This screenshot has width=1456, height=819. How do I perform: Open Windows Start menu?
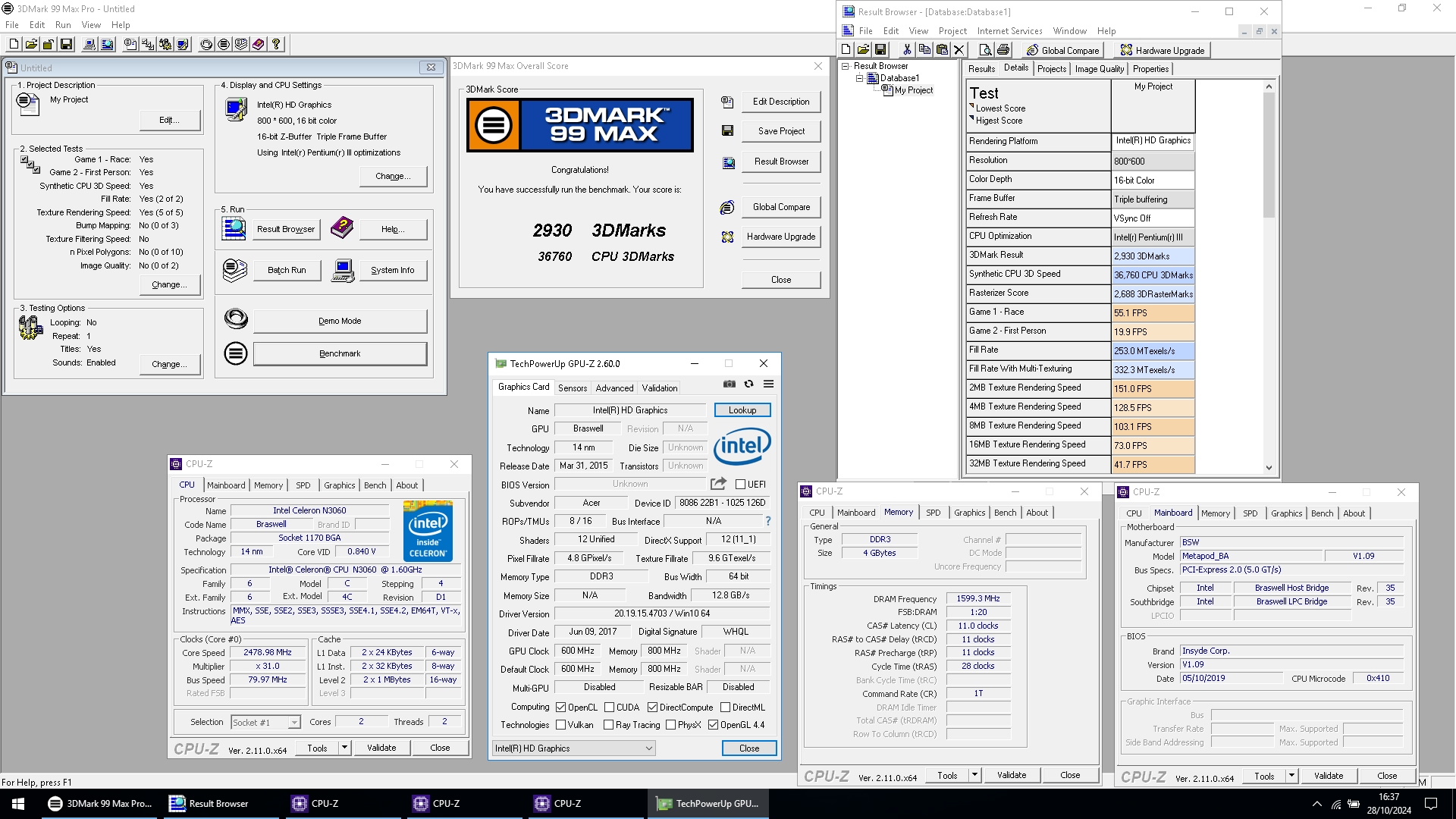(x=18, y=804)
